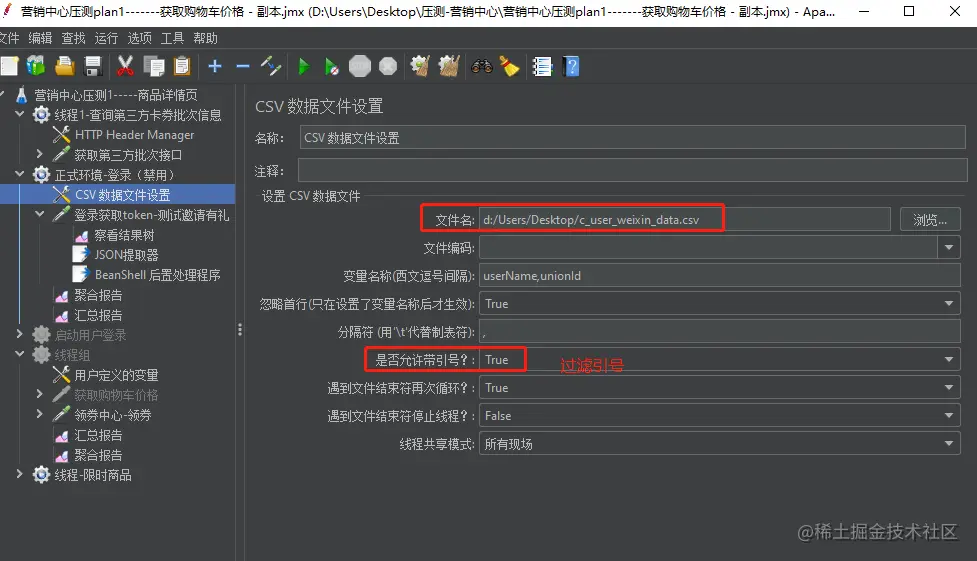This screenshot has height=561, width=977.
Task: Click the Shutdown test icon
Action: tap(388, 66)
